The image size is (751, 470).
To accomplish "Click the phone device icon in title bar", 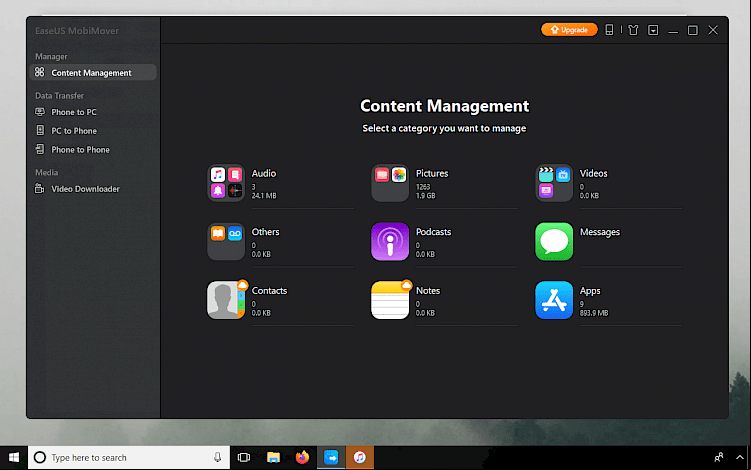I will (609, 30).
